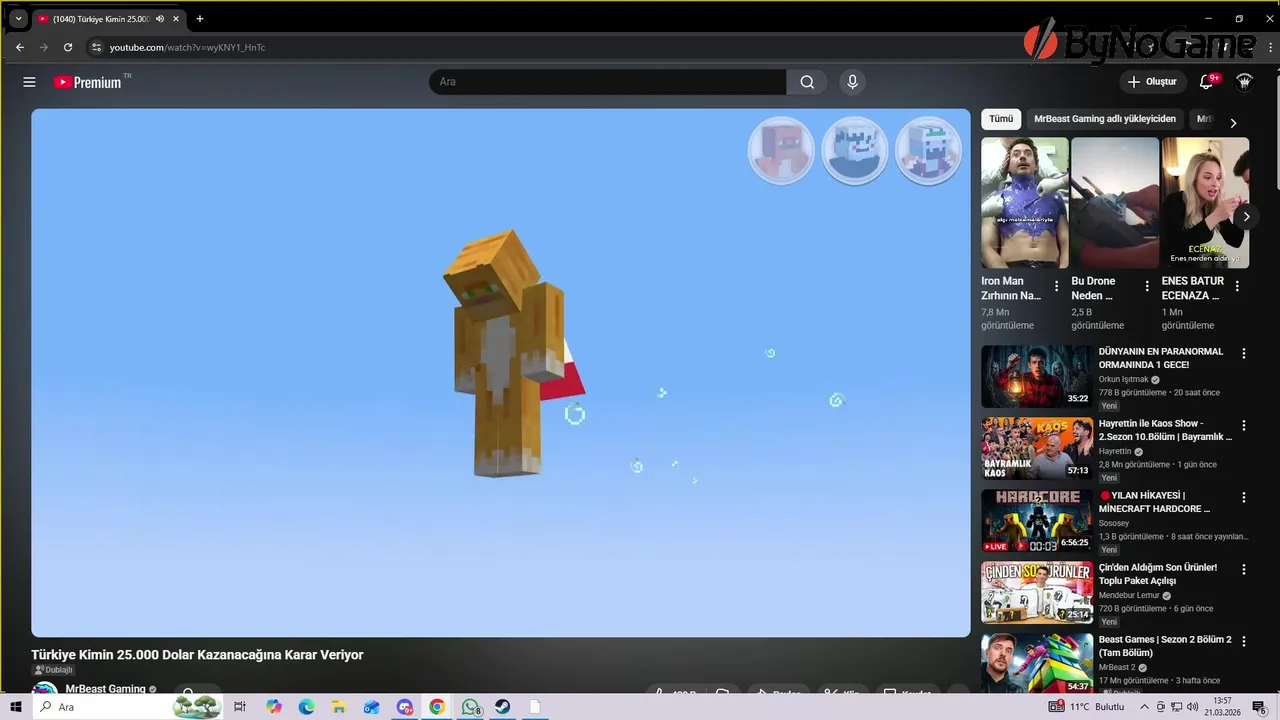Click the Kaos Show 57:13 thumbnail
The height and width of the screenshot is (720, 1280).
coord(1037,448)
